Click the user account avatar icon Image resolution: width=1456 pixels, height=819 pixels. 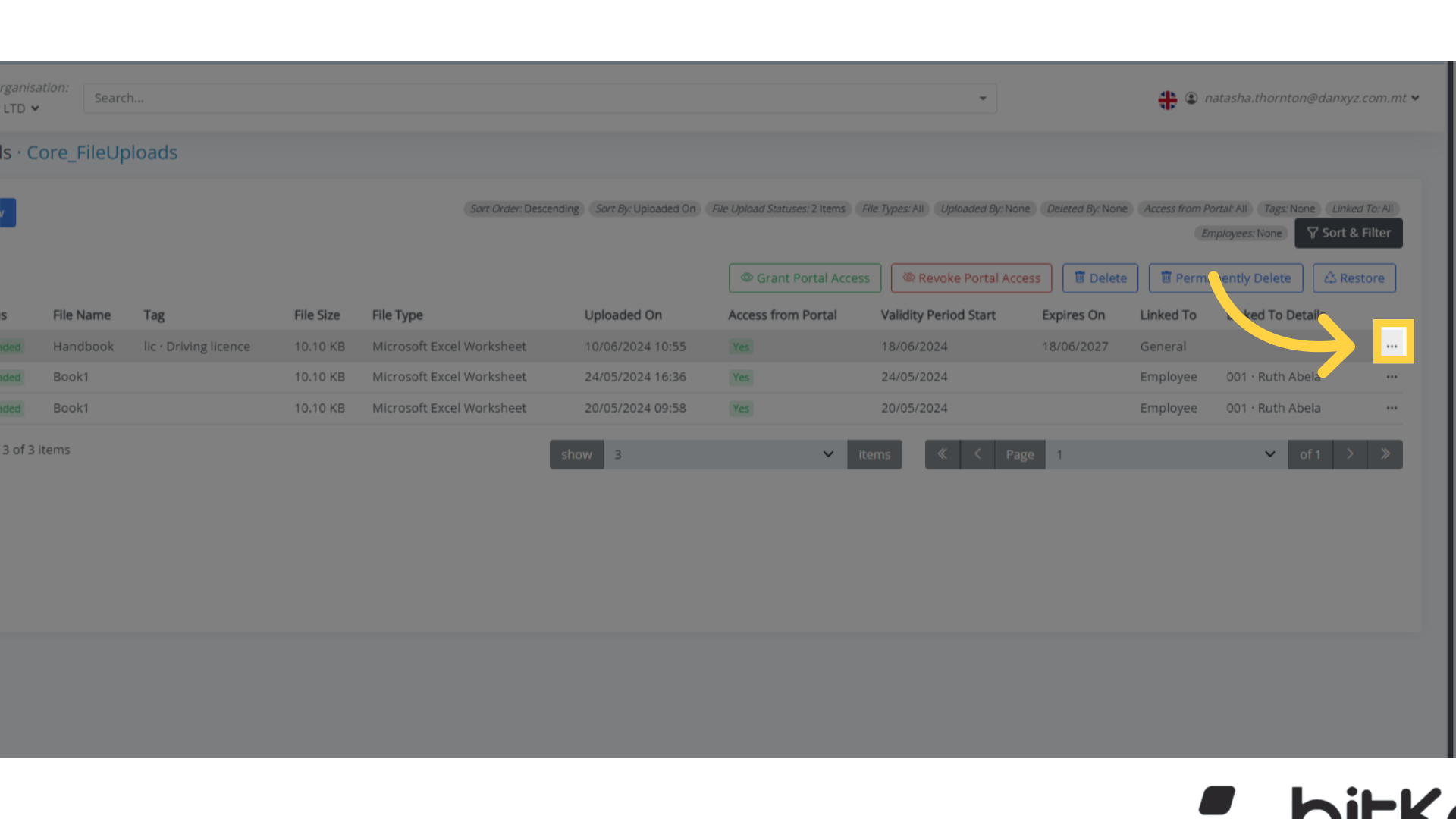point(1191,98)
